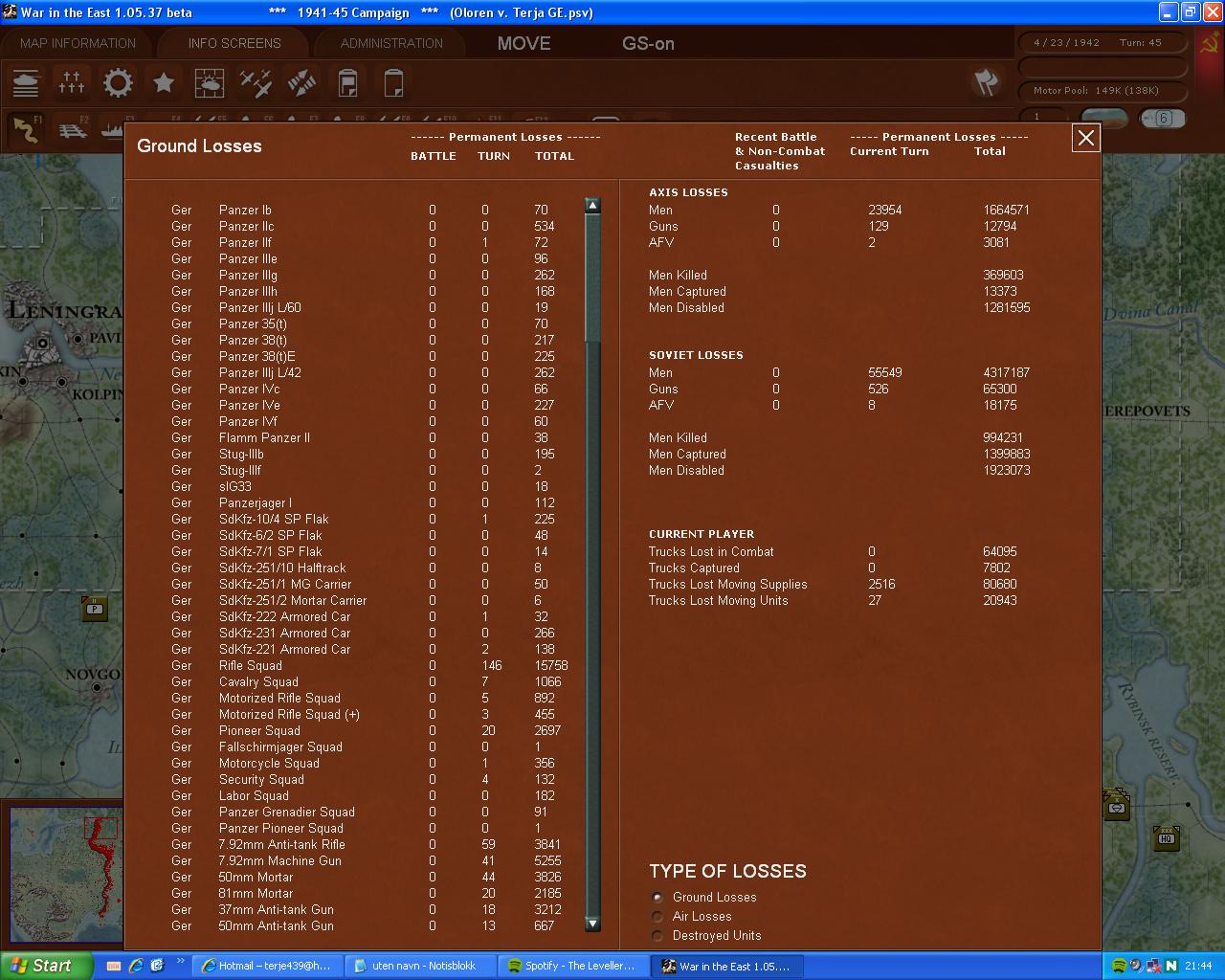Click Axis Men Captured value 13373
1225x980 pixels.
pyautogui.click(x=1000, y=292)
